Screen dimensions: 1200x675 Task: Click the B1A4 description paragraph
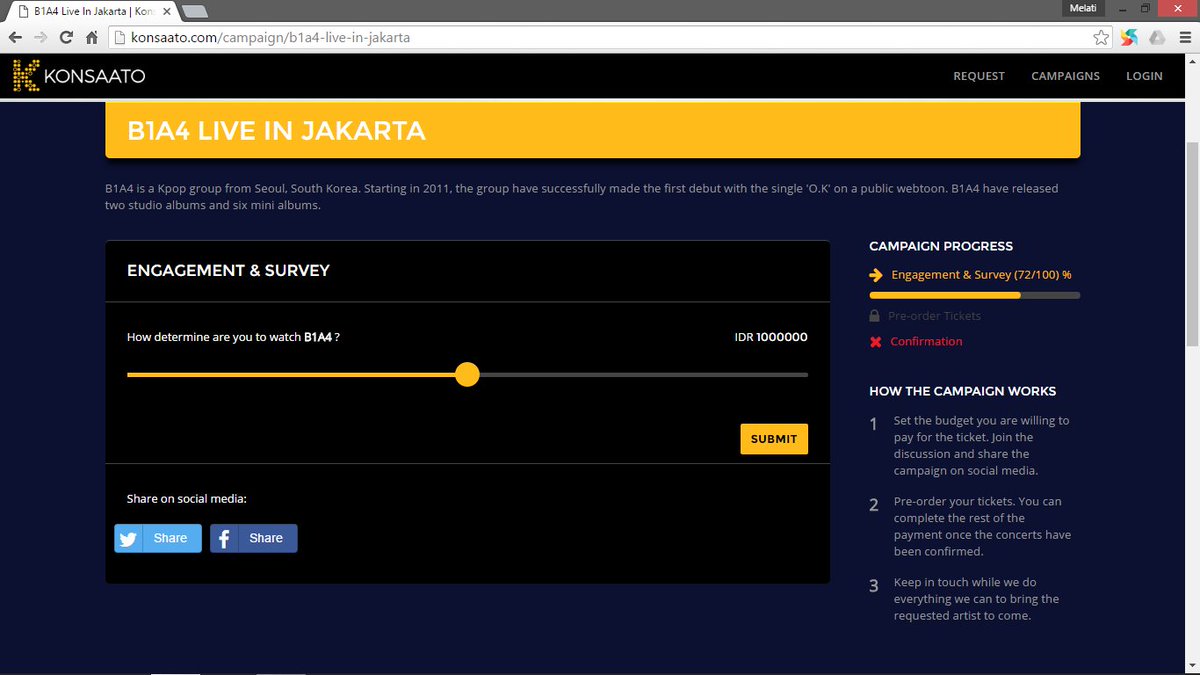(x=582, y=197)
